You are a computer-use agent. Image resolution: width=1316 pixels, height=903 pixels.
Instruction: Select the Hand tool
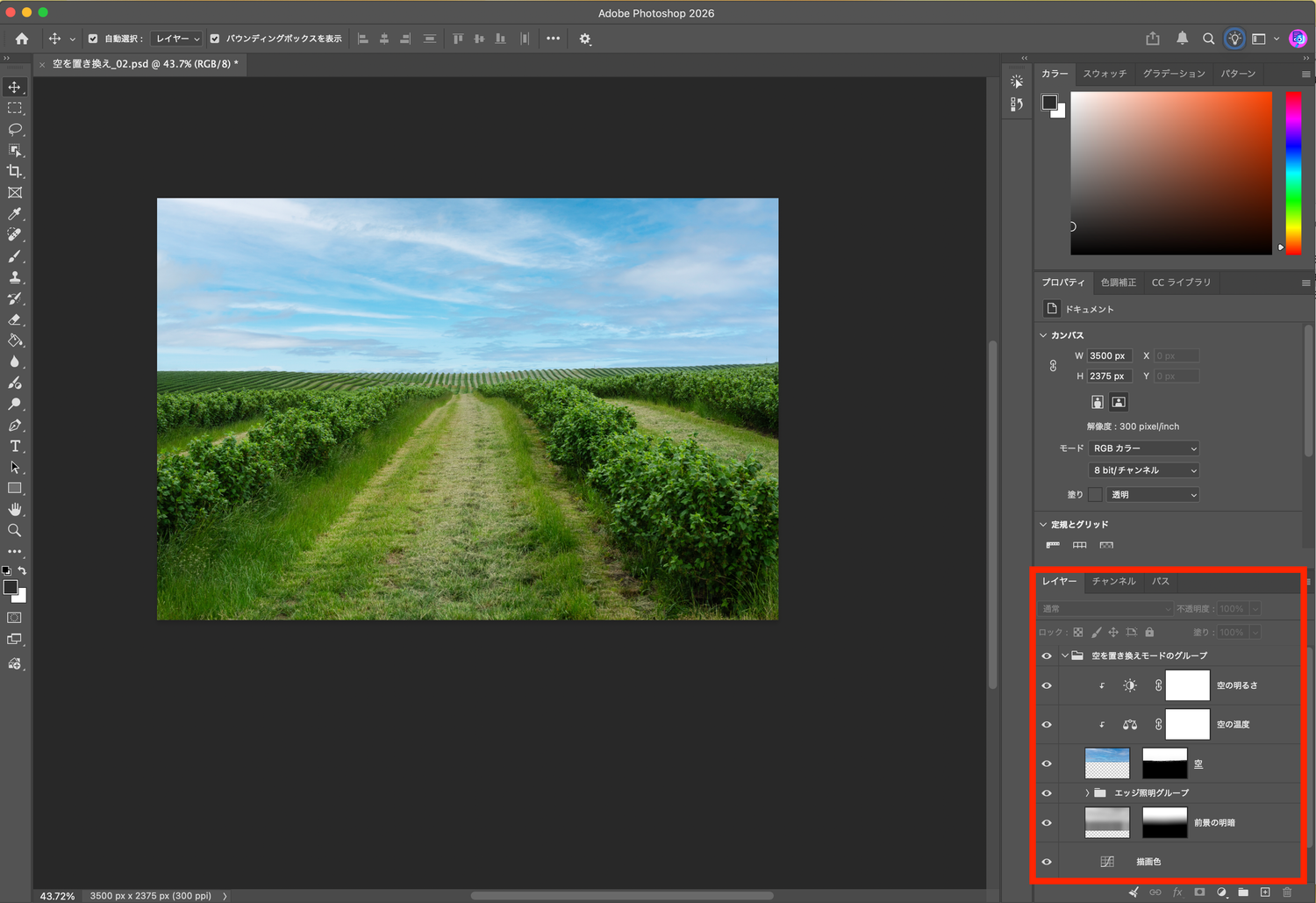coord(15,509)
